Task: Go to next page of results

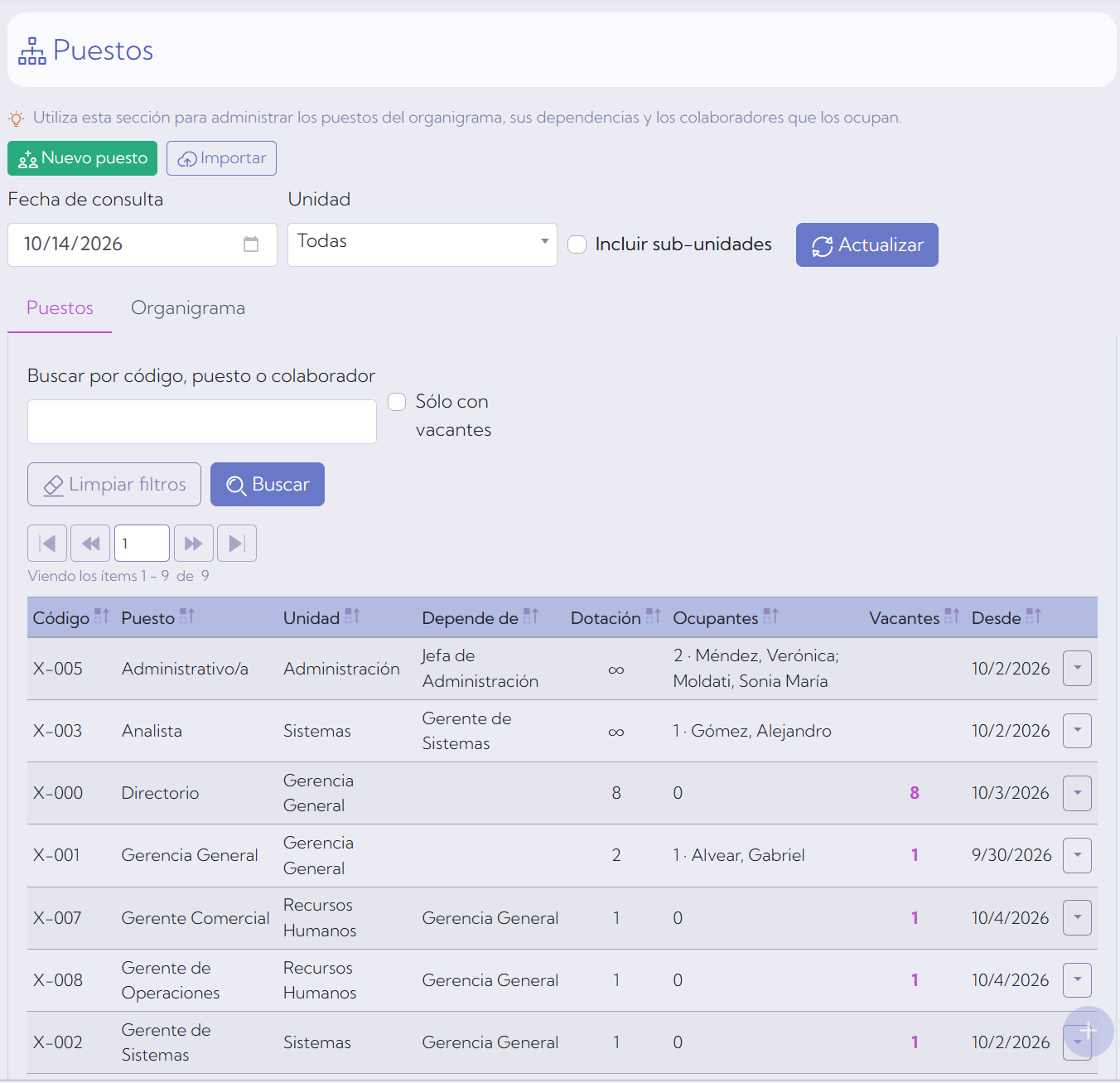Action: pyautogui.click(x=194, y=544)
